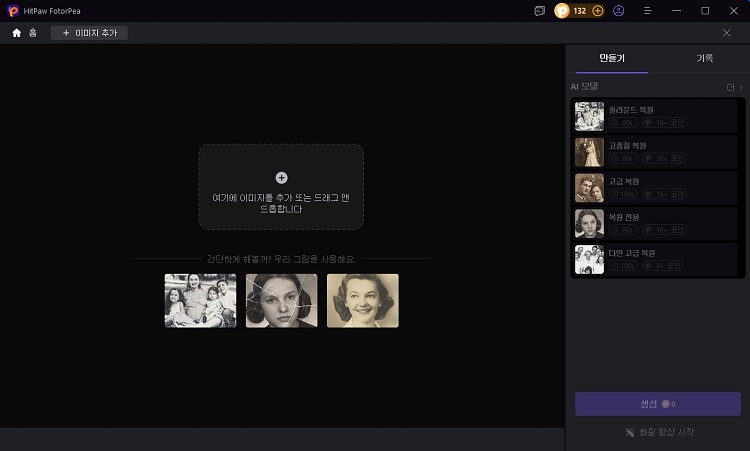Minimize the HitPaw FotorPea window

click(676, 11)
